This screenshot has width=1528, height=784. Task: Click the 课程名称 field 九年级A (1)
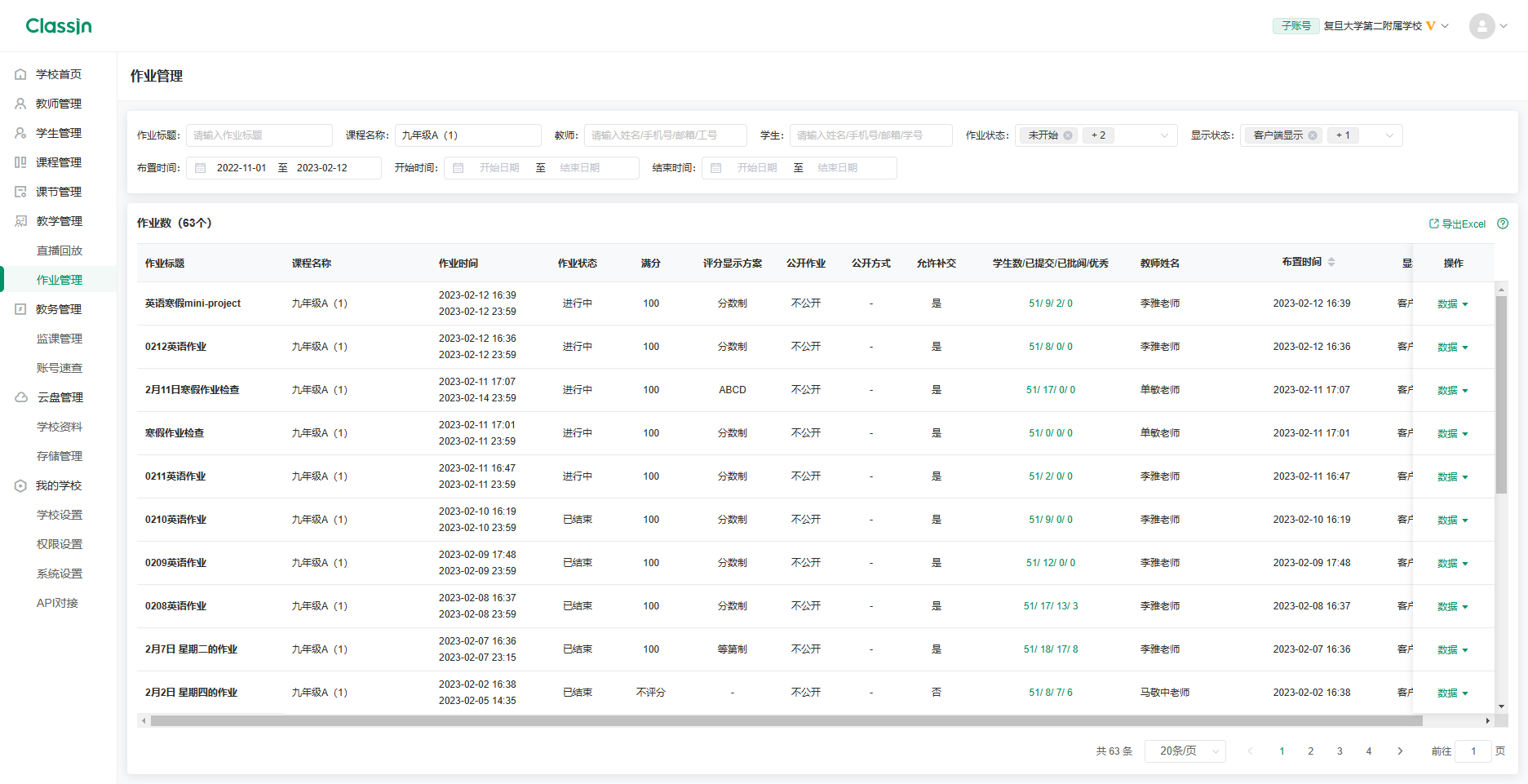pos(468,135)
